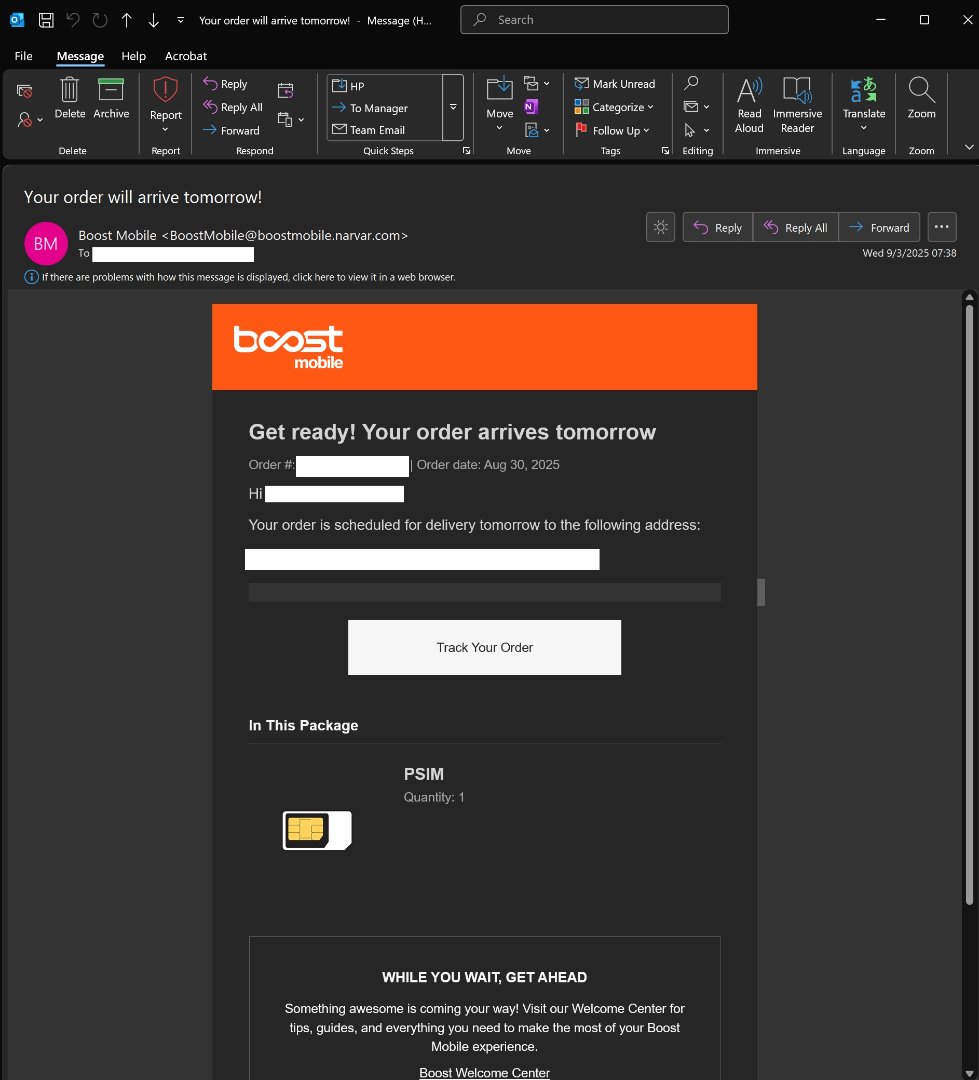Click the Ignore conversation icon
The height and width of the screenshot is (1080, 979).
pos(25,90)
